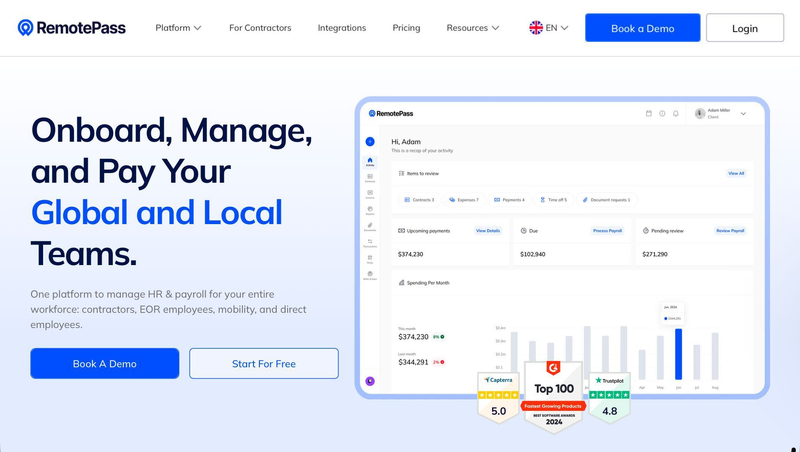Image resolution: width=800 pixels, height=452 pixels.
Task: Open the Transactions icon in dashboard sidebar
Action: click(370, 243)
